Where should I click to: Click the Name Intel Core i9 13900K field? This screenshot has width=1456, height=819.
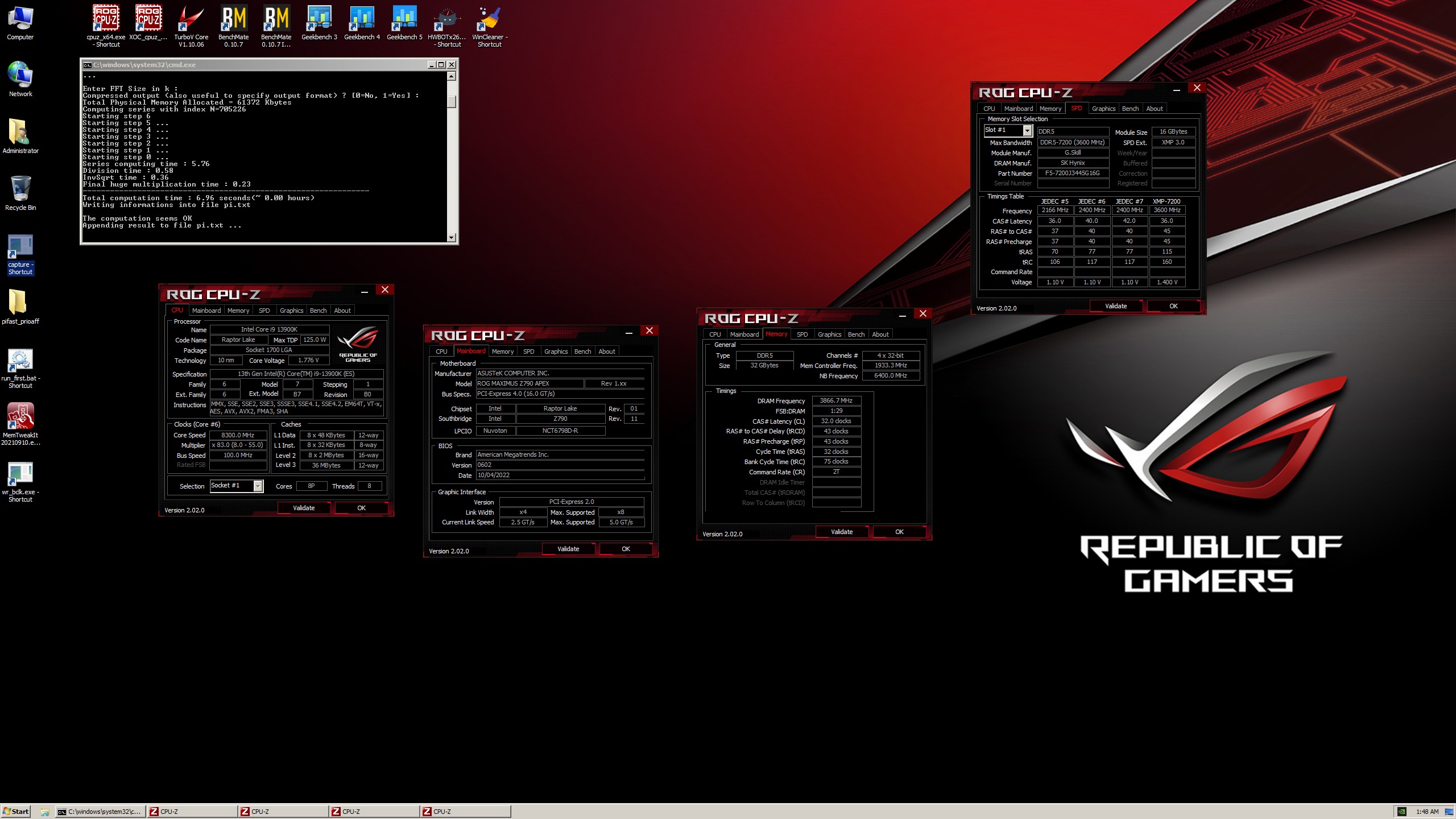pyautogui.click(x=269, y=330)
